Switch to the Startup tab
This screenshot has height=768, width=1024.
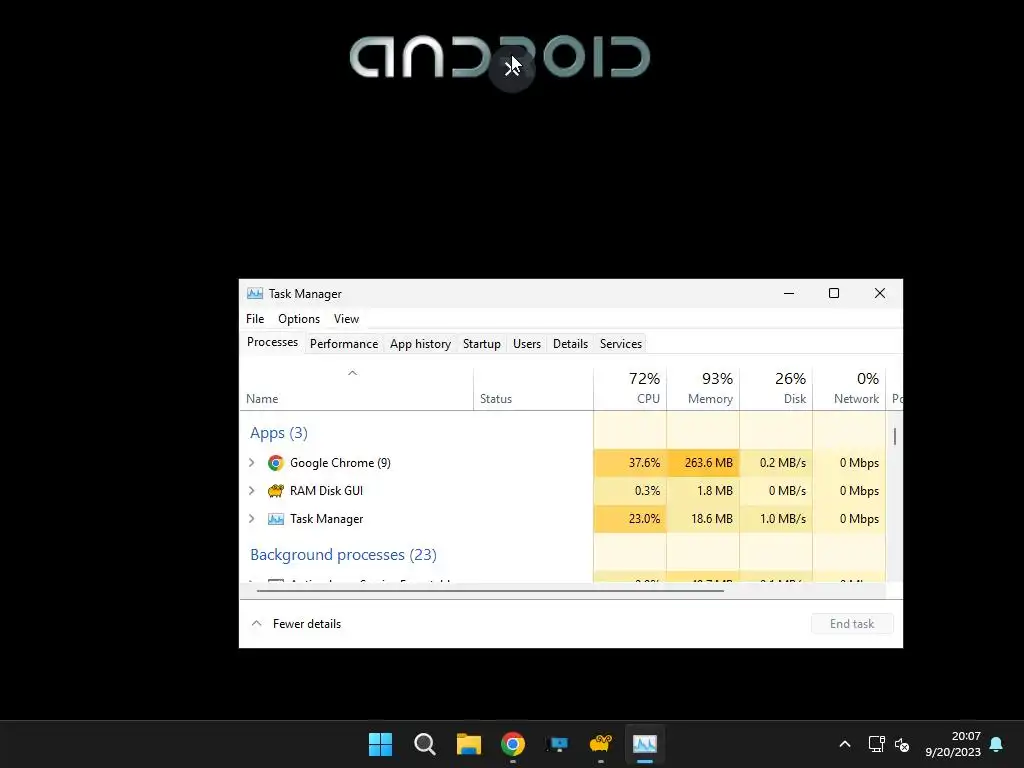tap(482, 344)
